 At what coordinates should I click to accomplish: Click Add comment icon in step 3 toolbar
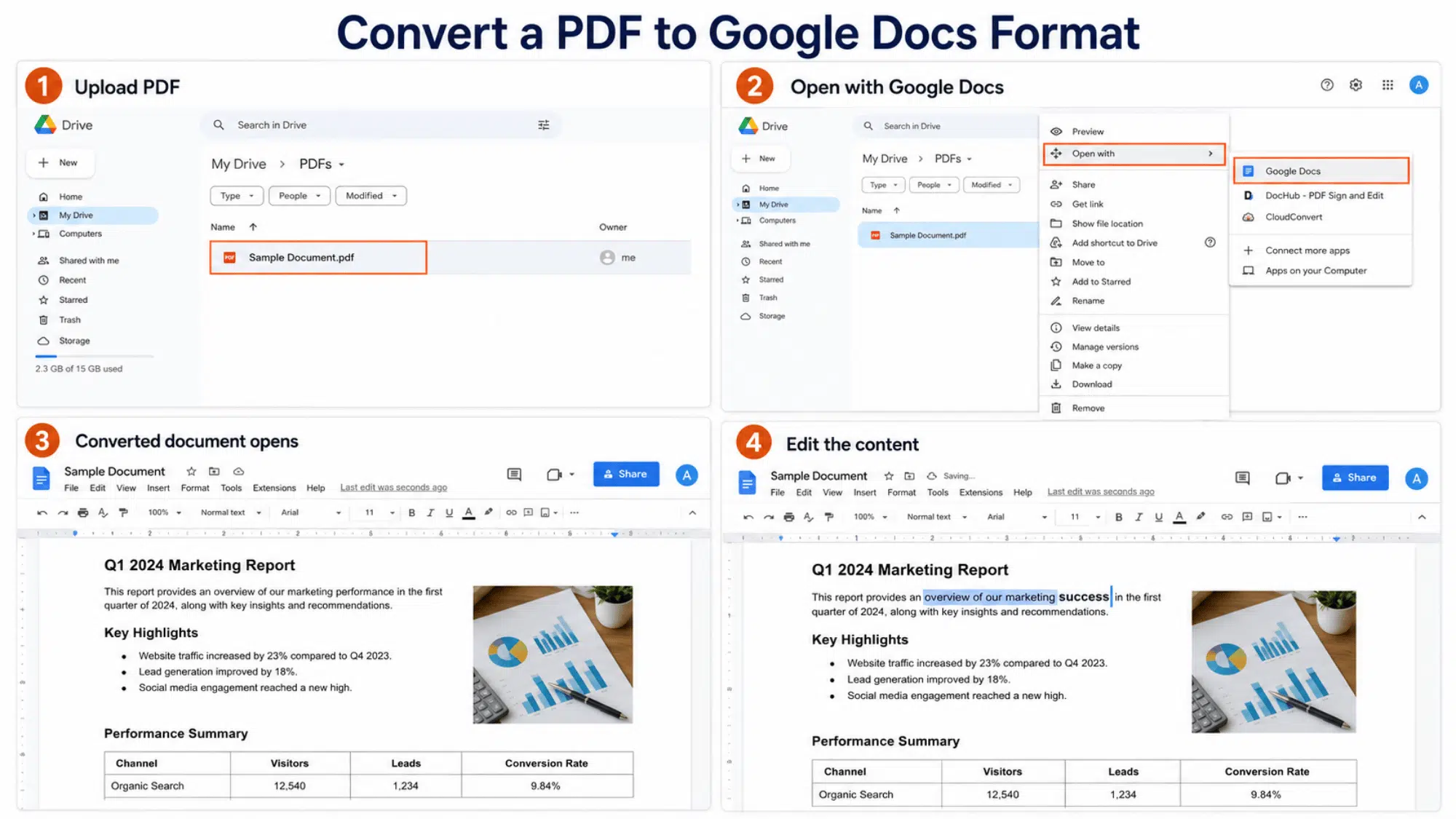pyautogui.click(x=529, y=513)
